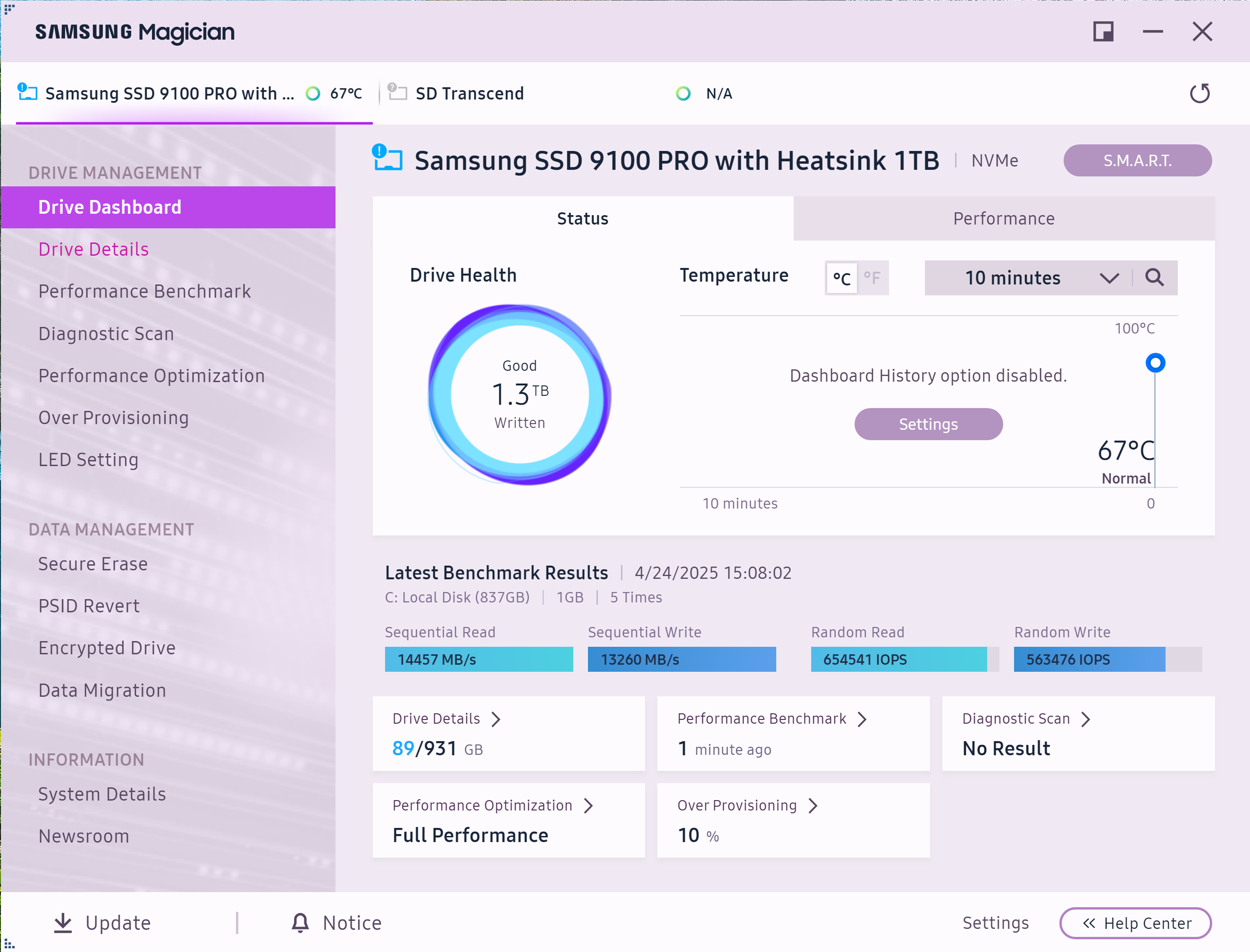
Task: Expand Diagnostic Scan card chevron
Action: coord(1086,719)
